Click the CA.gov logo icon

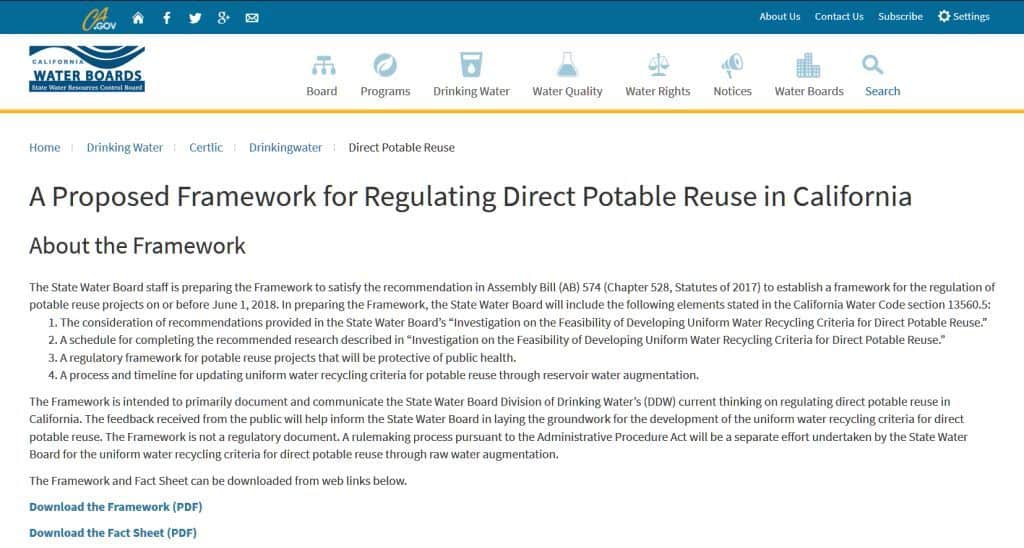click(x=99, y=17)
